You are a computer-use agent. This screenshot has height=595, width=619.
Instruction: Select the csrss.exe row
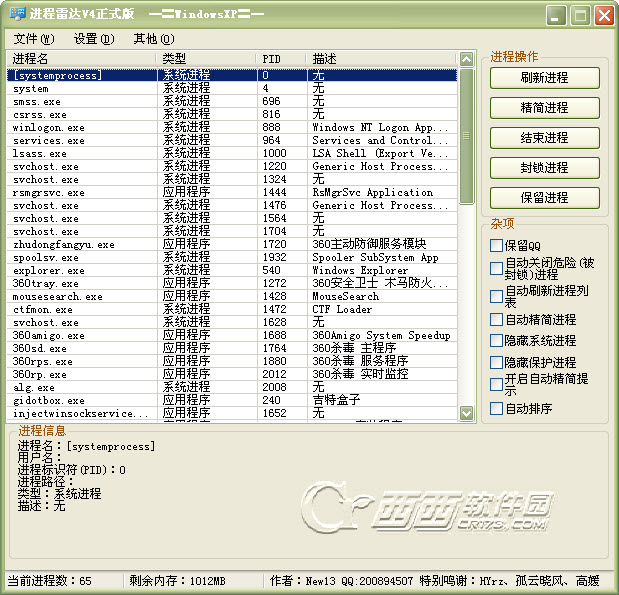(x=232, y=114)
